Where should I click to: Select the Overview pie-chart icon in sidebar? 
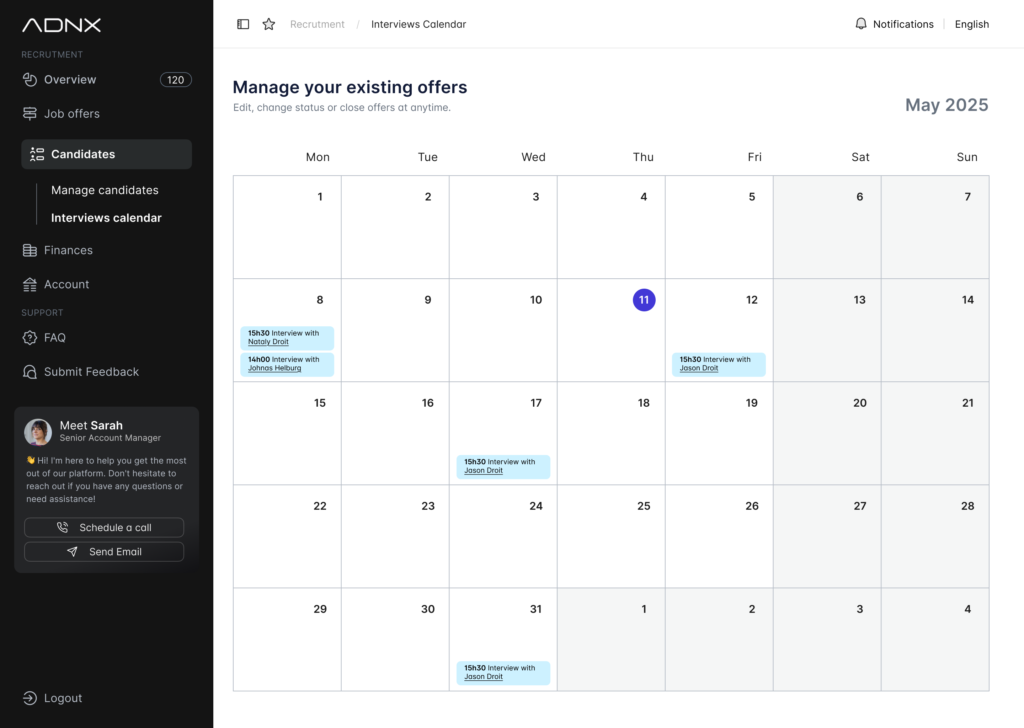click(31, 79)
